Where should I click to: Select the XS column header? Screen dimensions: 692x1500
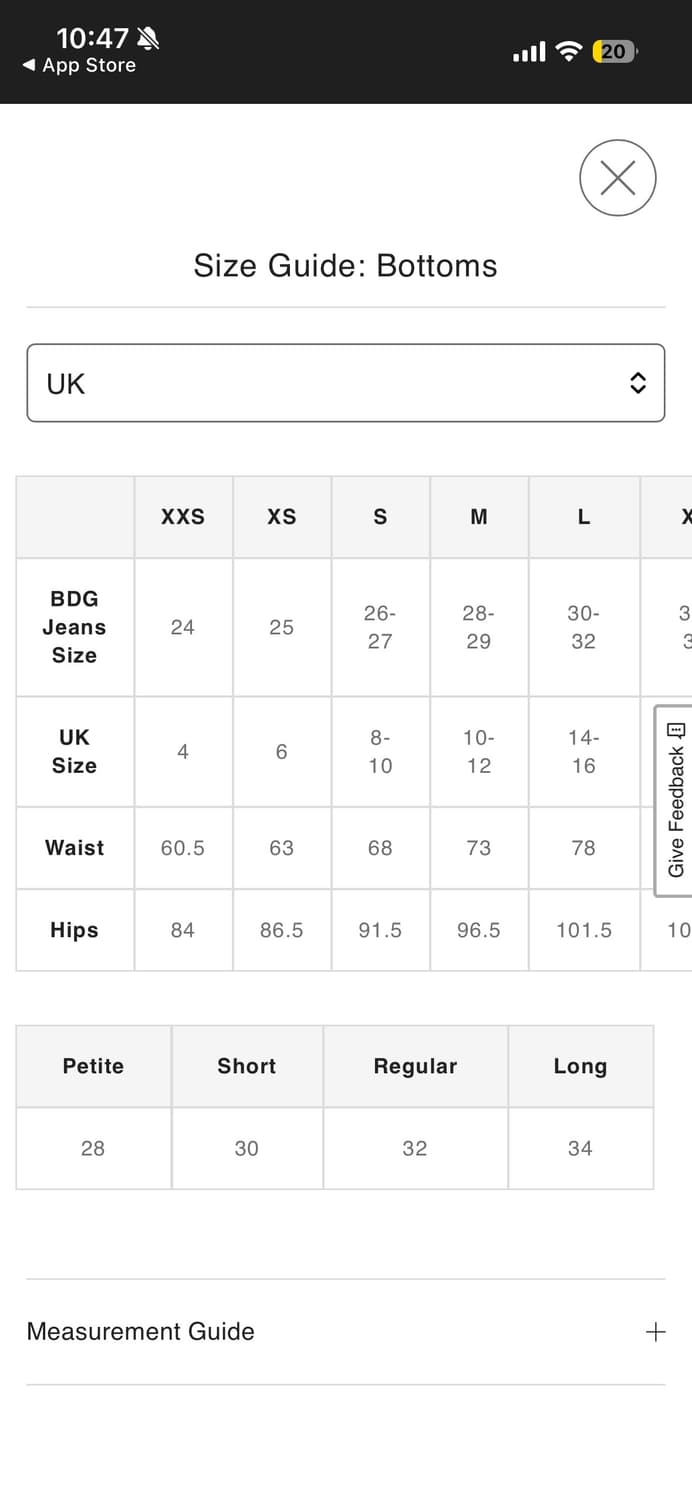tap(282, 517)
